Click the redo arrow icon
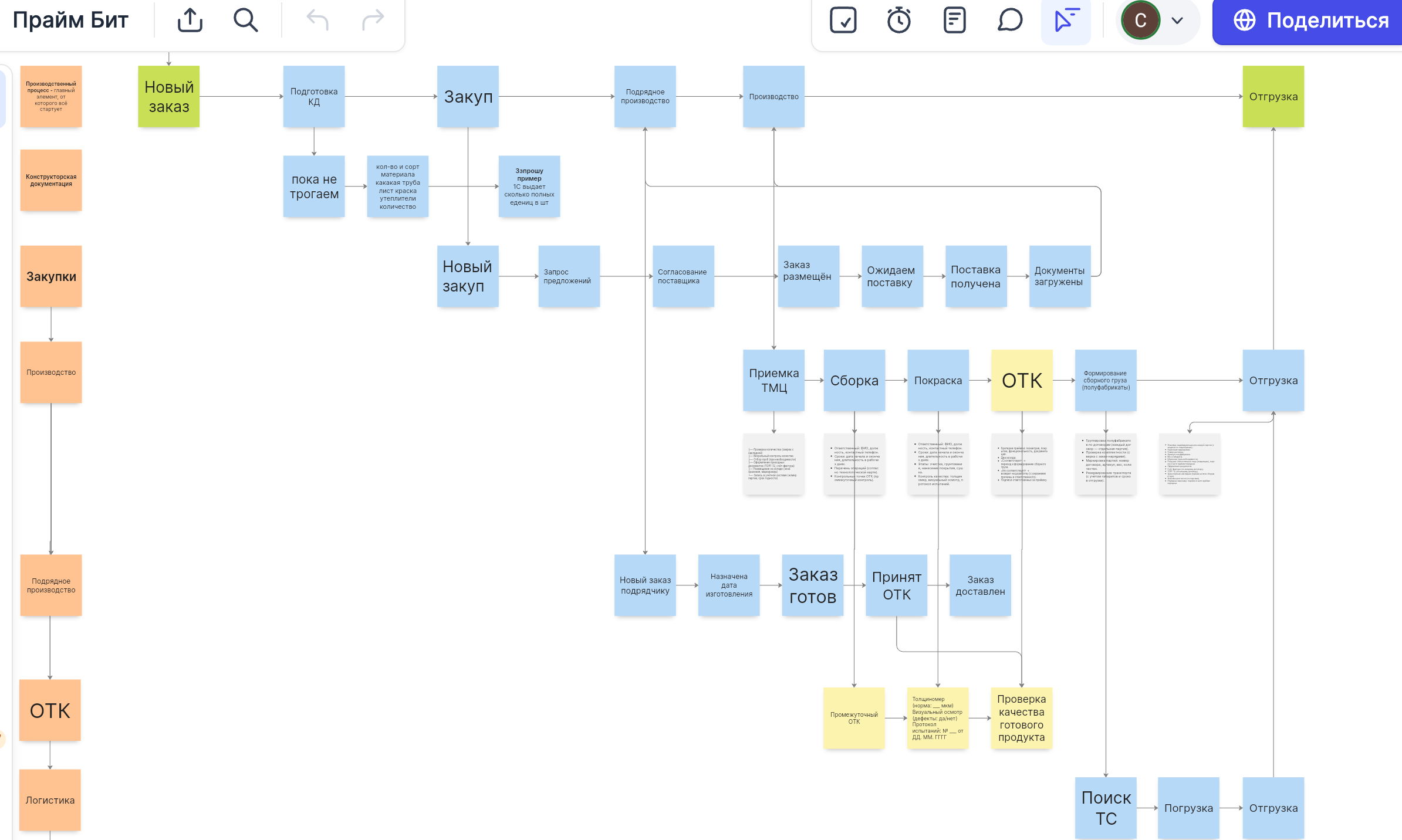1402x840 pixels. [373, 21]
